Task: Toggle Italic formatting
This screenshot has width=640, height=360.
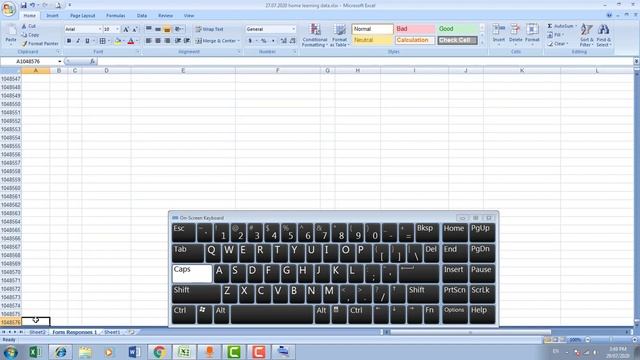Action: [78, 41]
